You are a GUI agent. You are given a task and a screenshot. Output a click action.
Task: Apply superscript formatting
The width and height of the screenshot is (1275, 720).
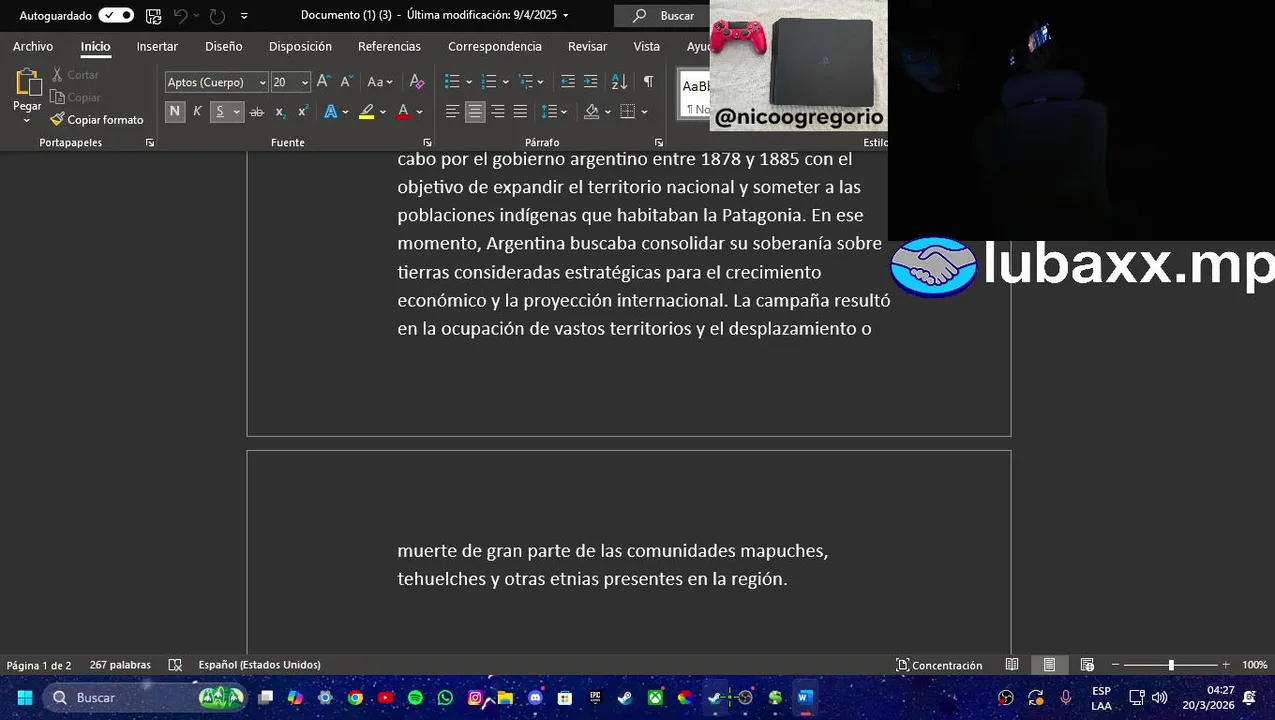pos(303,112)
